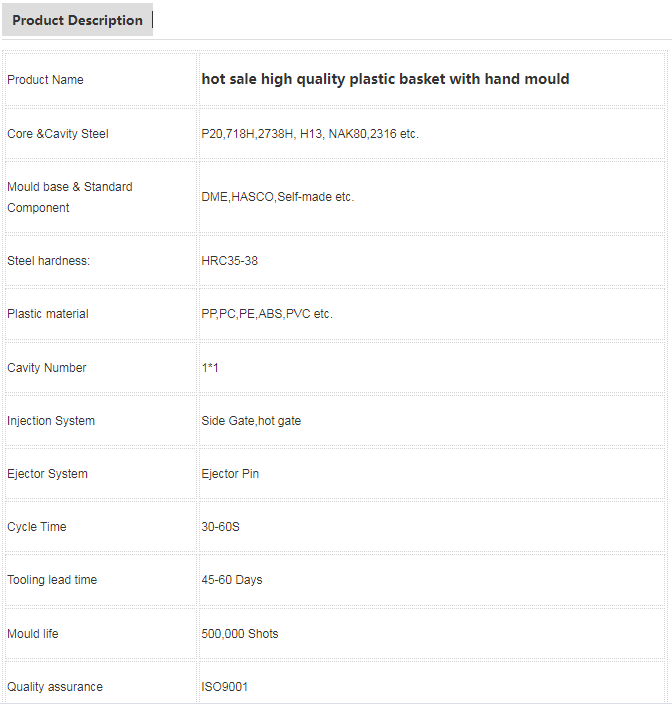This screenshot has width=672, height=706.
Task: Select the ISO9001 quality assurance value
Action: click(x=224, y=687)
